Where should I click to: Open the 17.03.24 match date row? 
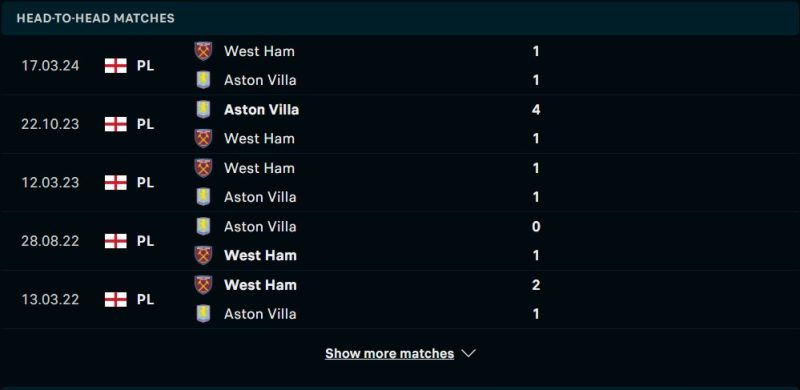[400, 66]
